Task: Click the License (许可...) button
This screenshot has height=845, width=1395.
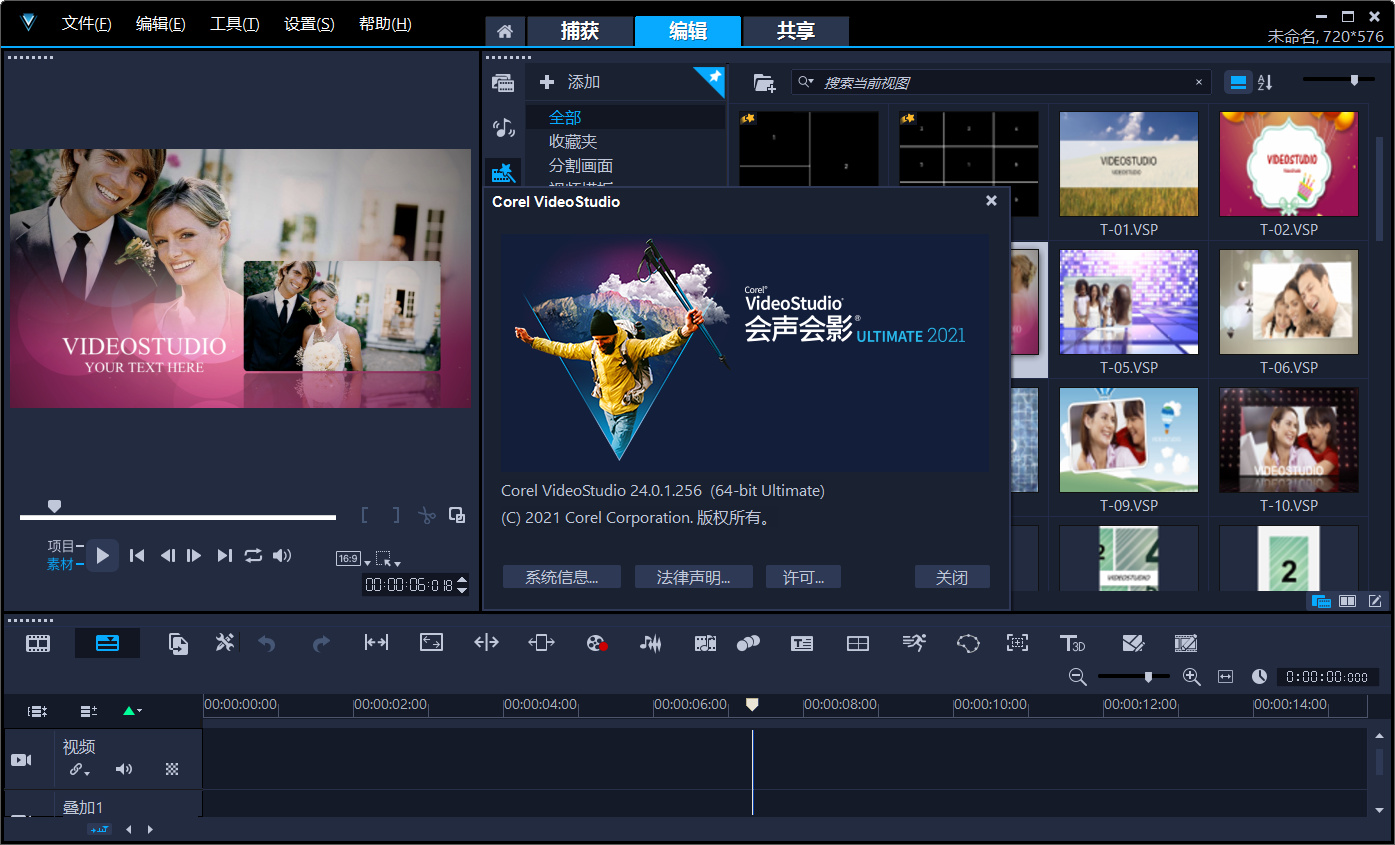Action: 803,577
